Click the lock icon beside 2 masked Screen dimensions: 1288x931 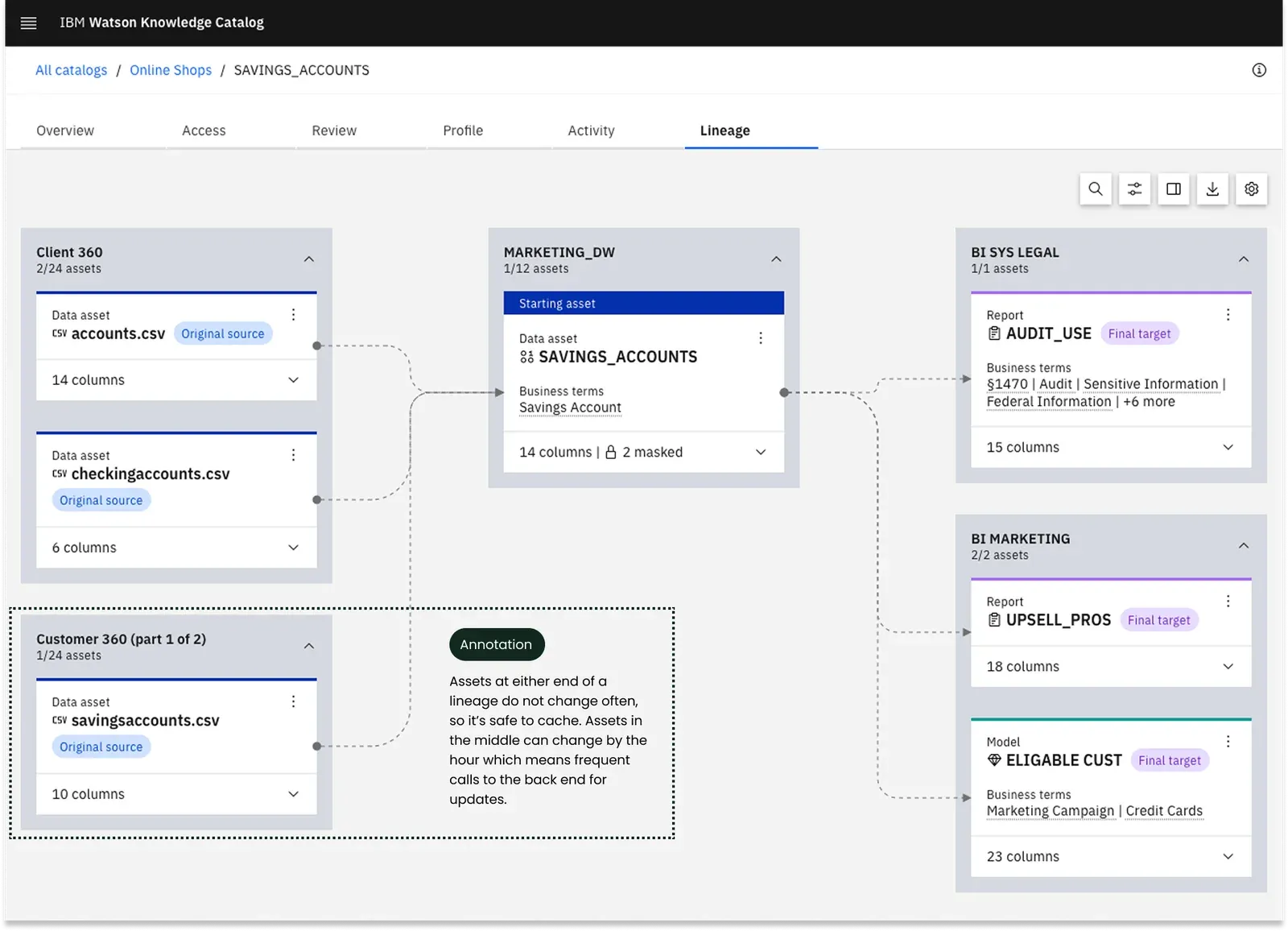[611, 452]
